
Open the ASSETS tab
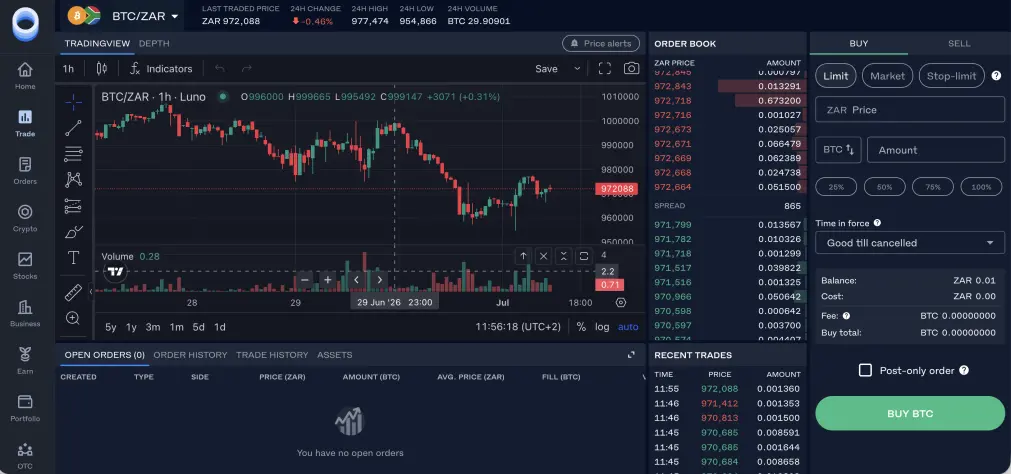point(335,355)
